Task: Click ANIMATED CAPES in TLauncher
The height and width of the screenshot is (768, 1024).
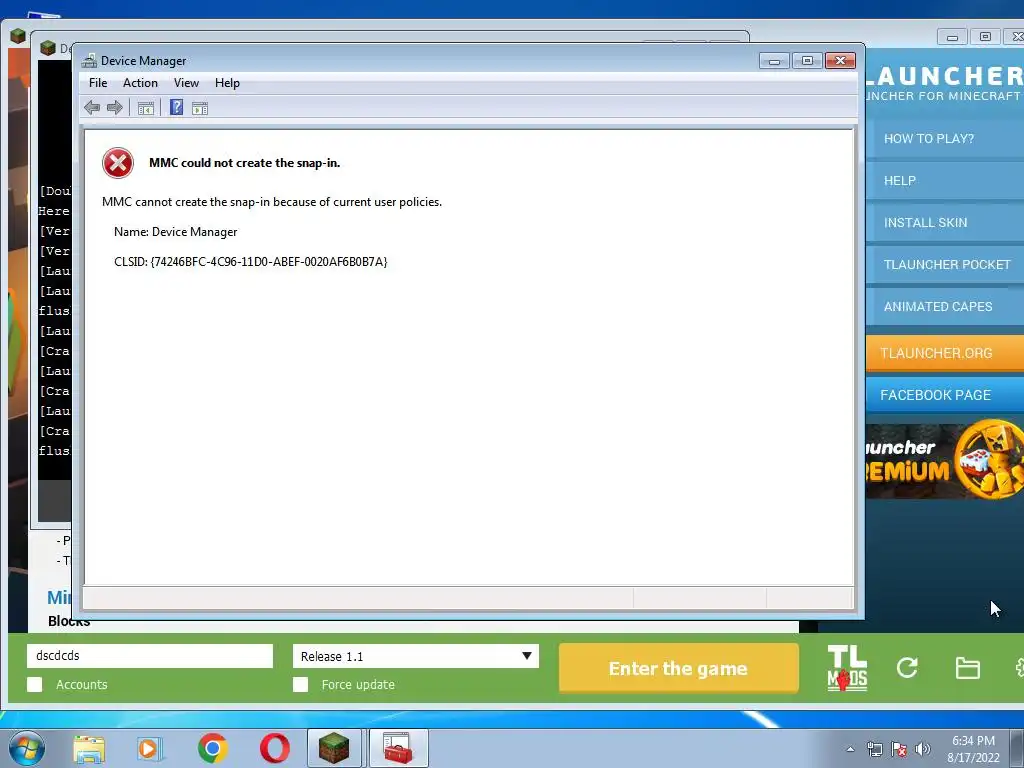Action: pos(945,306)
